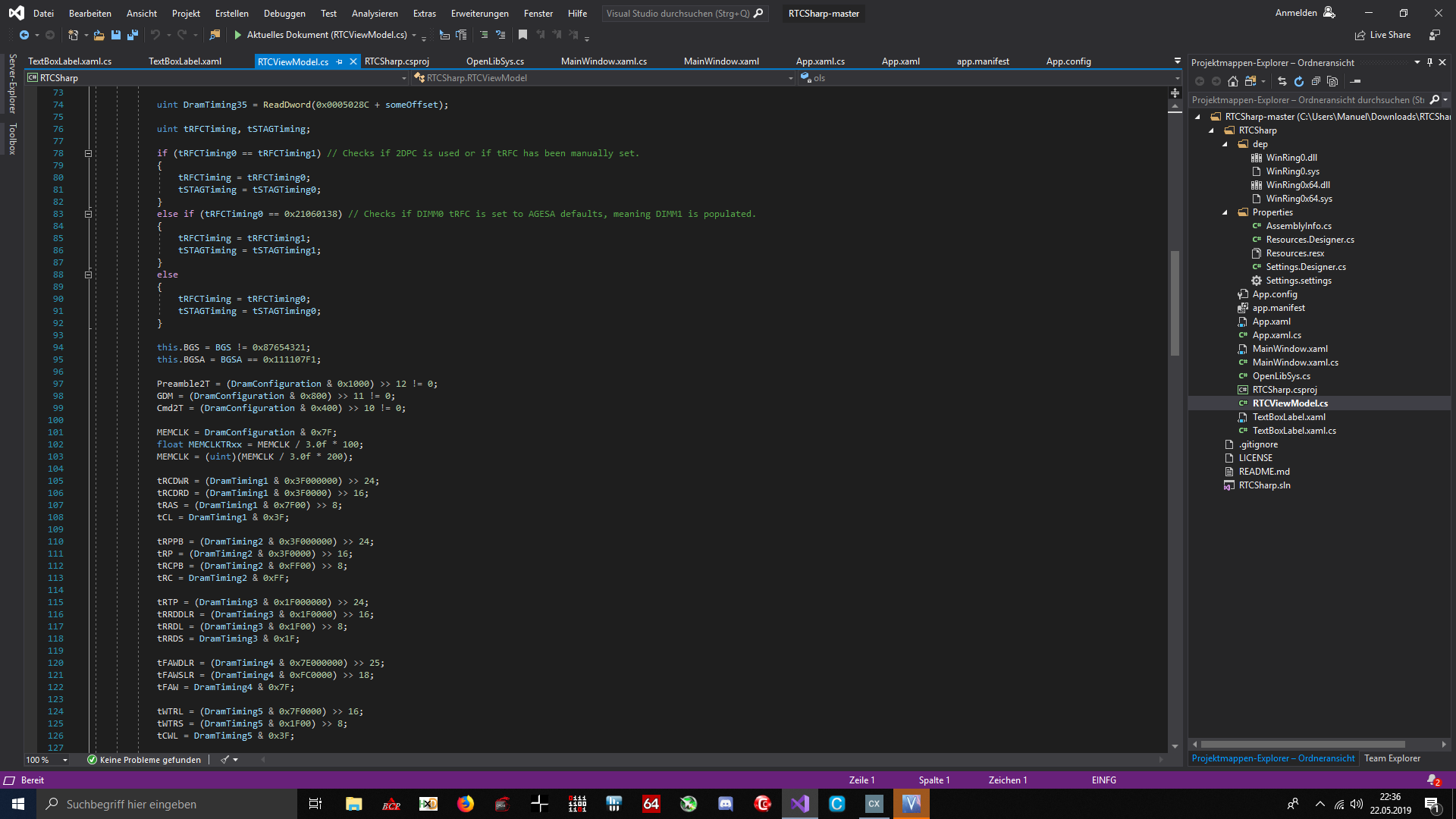Open Discord from the taskbar
1456x819 pixels.
[726, 804]
